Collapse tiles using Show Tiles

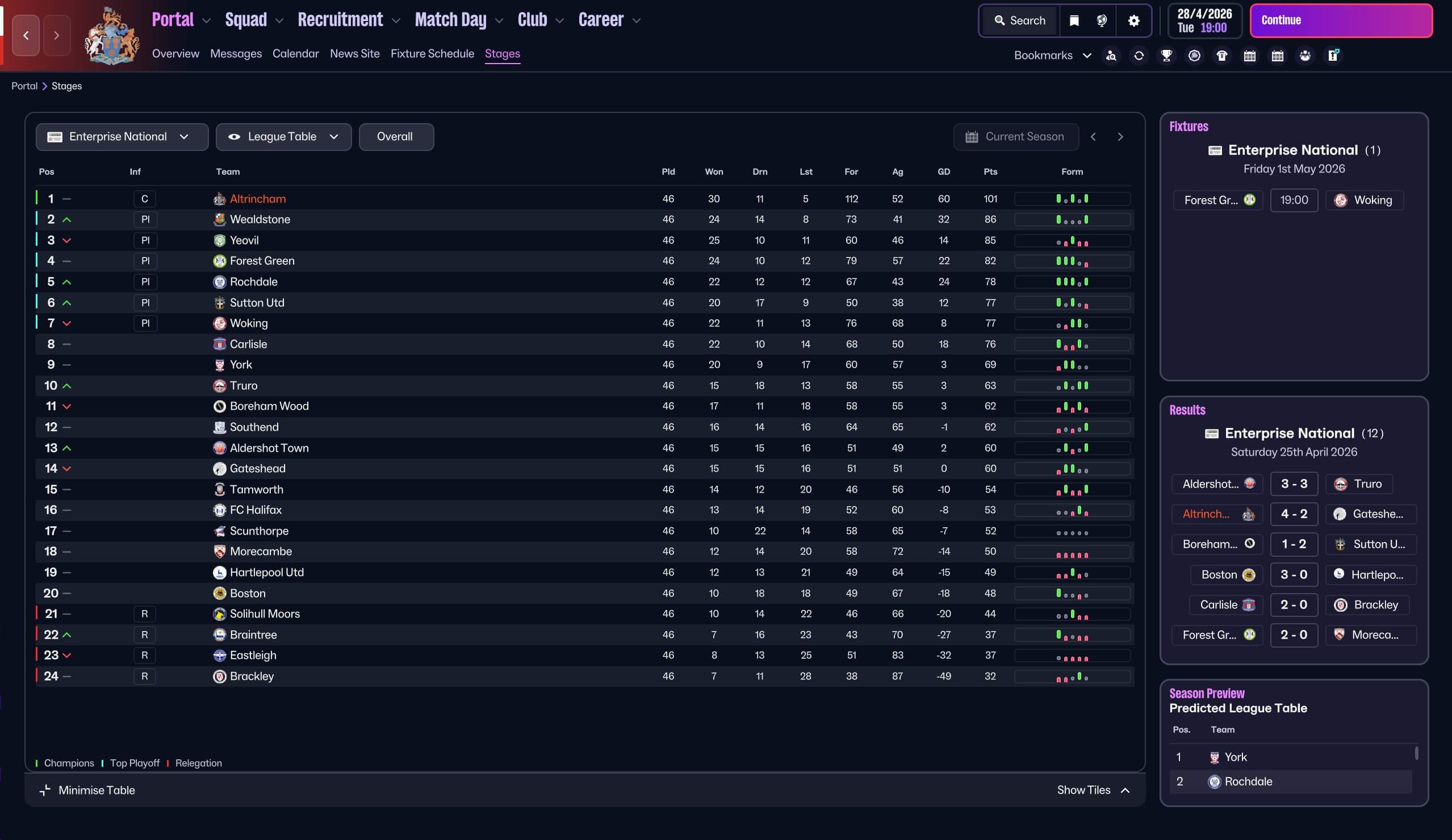(1093, 790)
